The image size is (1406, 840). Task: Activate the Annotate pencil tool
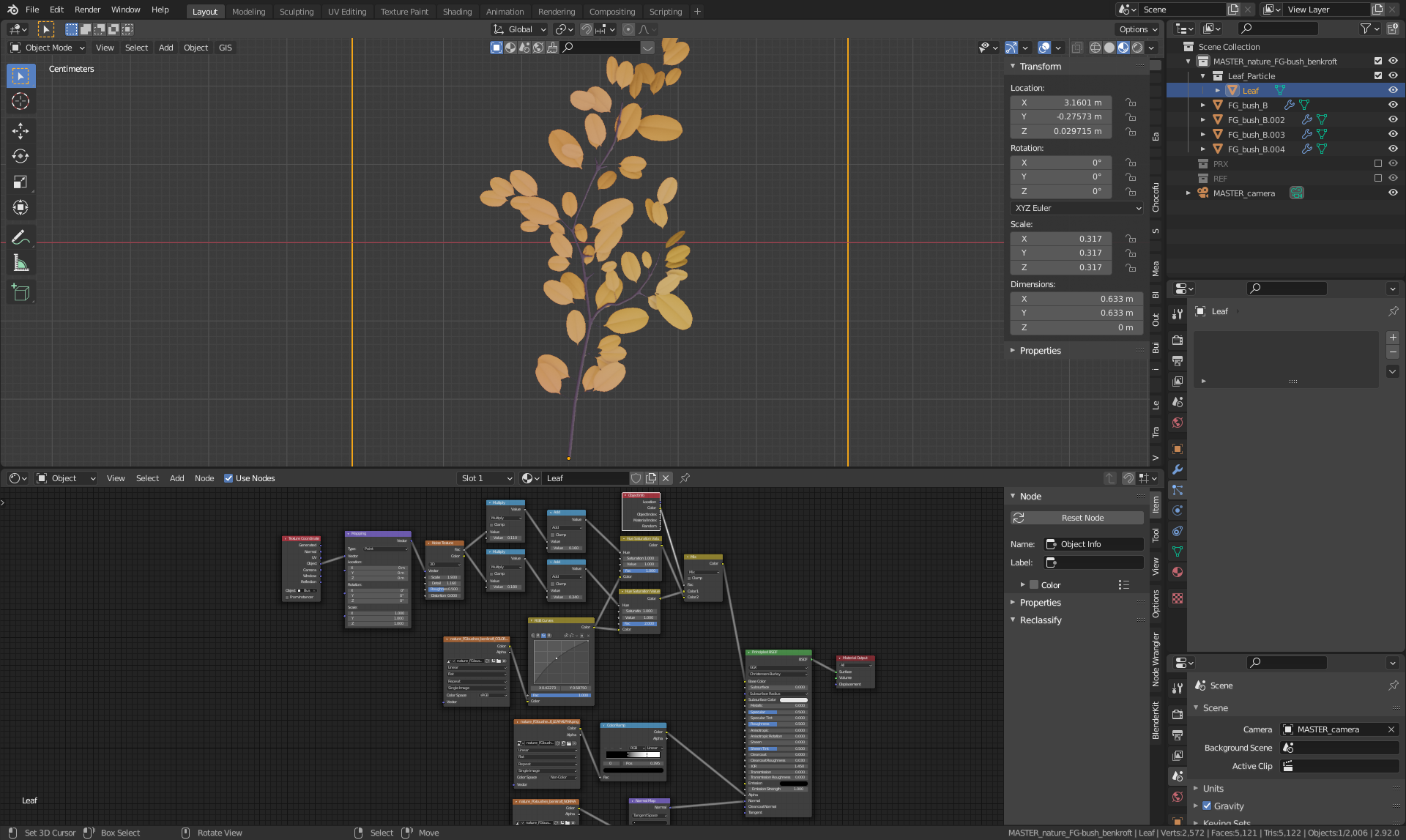[x=21, y=237]
